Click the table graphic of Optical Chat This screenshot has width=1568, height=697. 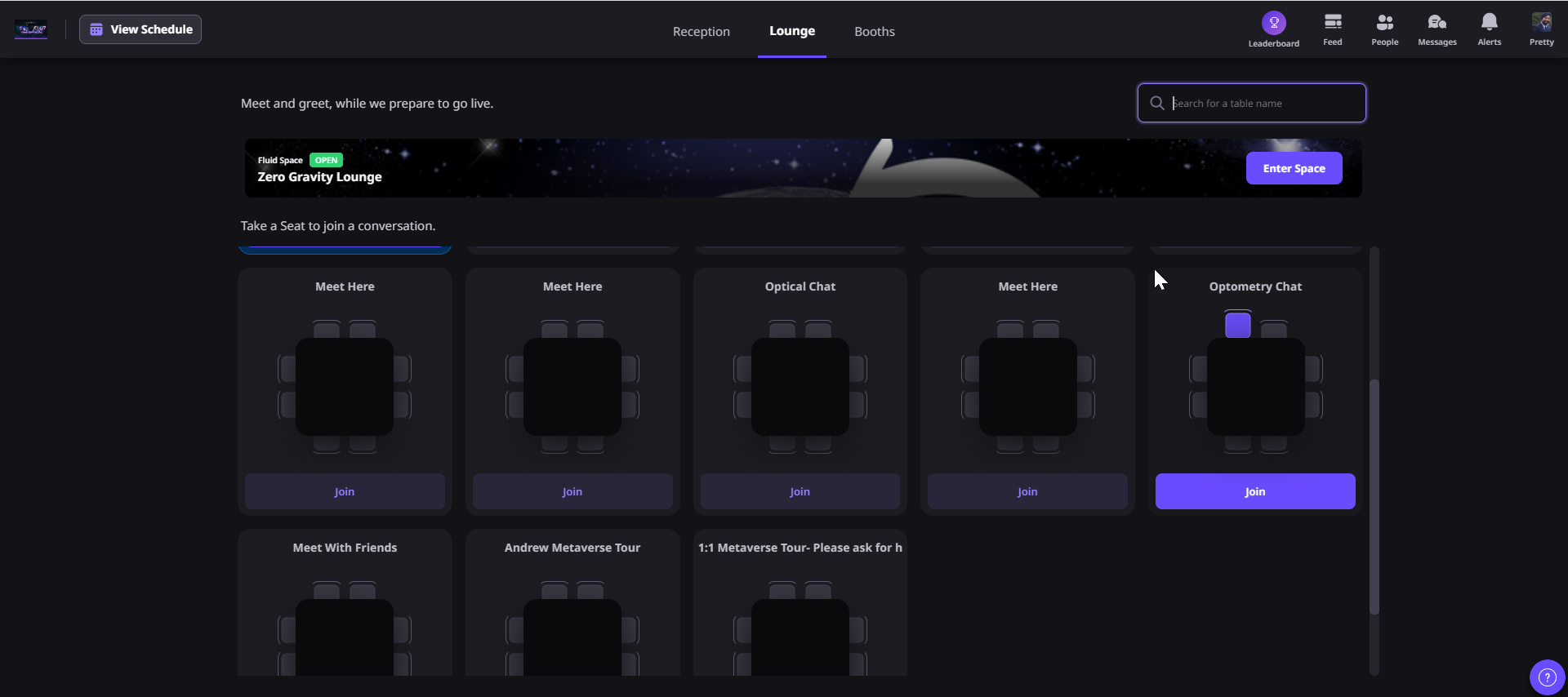[x=800, y=387]
